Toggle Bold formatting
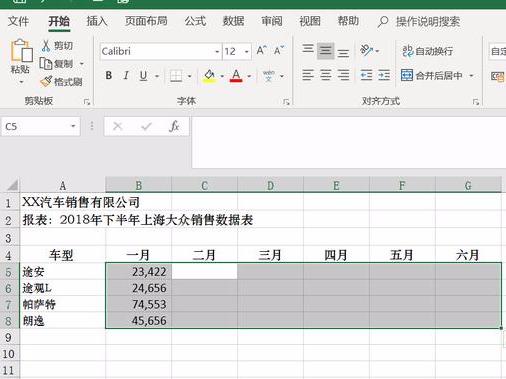This screenshot has height=379, width=506. [109, 76]
